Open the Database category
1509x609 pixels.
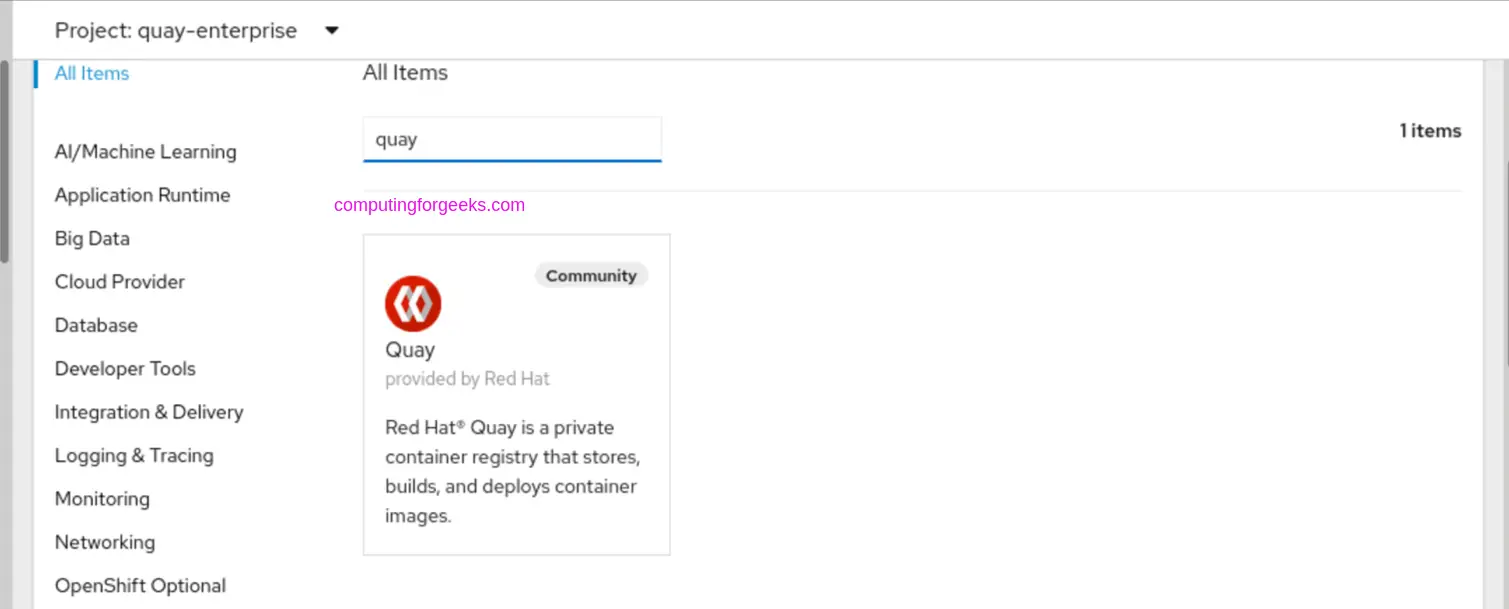[x=96, y=325]
